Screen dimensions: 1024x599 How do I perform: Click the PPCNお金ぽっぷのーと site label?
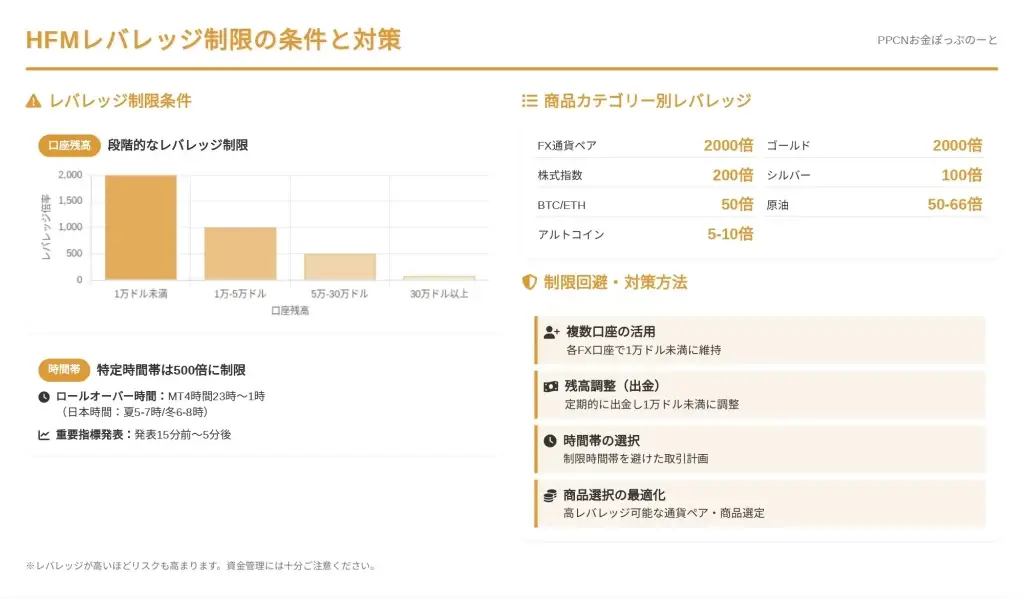click(937, 40)
